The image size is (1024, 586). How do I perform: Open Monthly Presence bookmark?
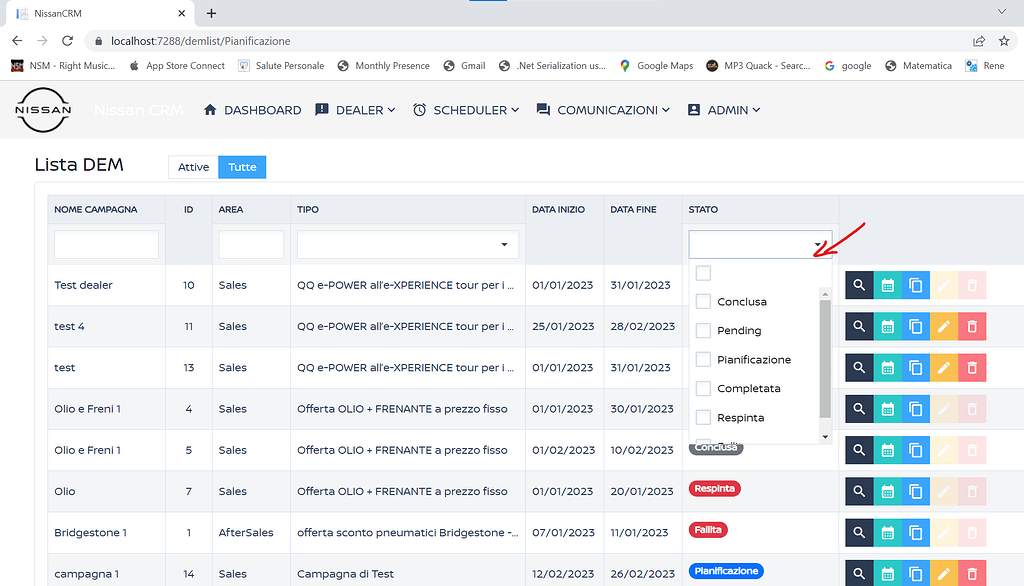383,65
